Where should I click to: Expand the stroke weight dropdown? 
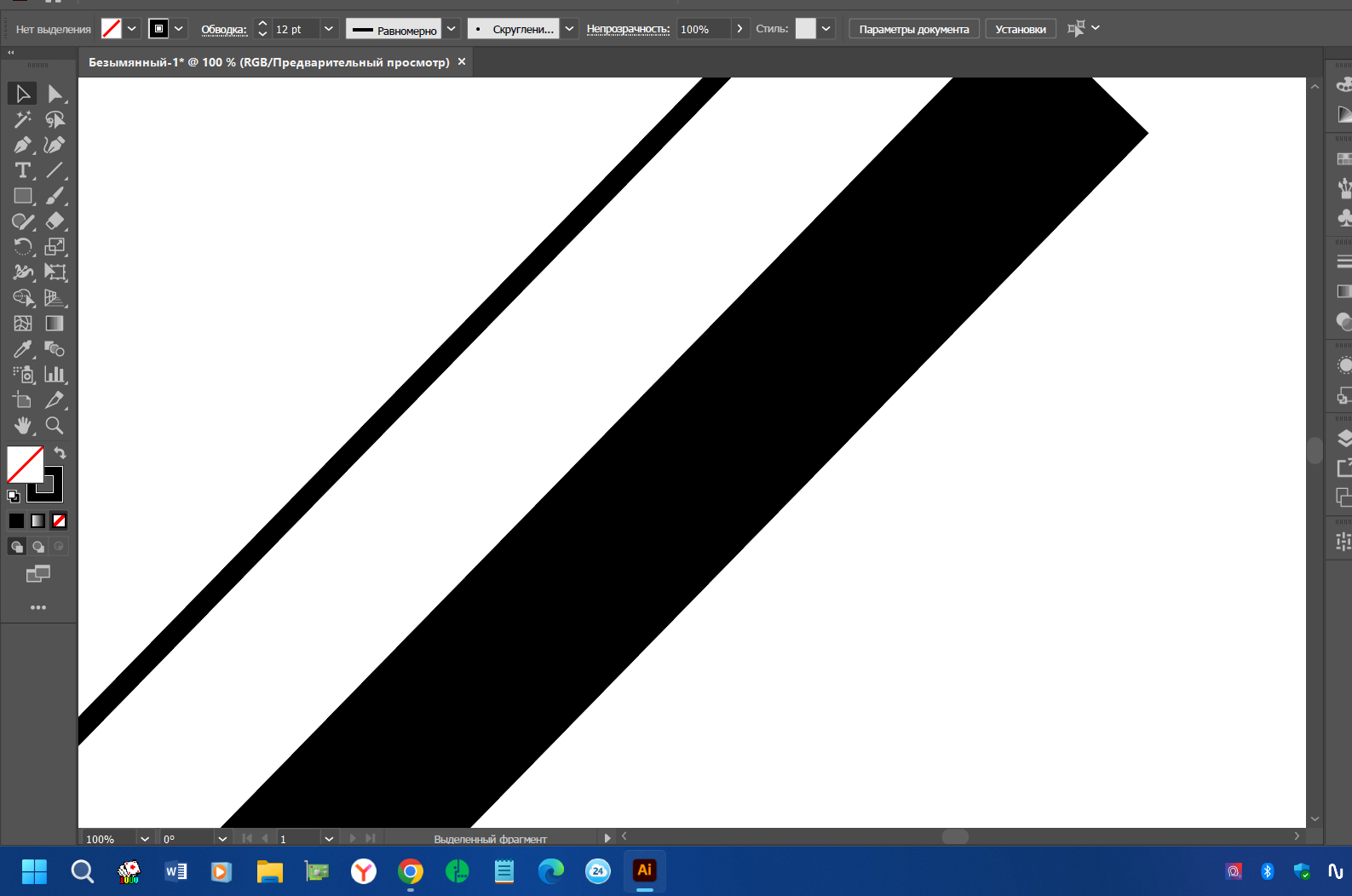[329, 29]
